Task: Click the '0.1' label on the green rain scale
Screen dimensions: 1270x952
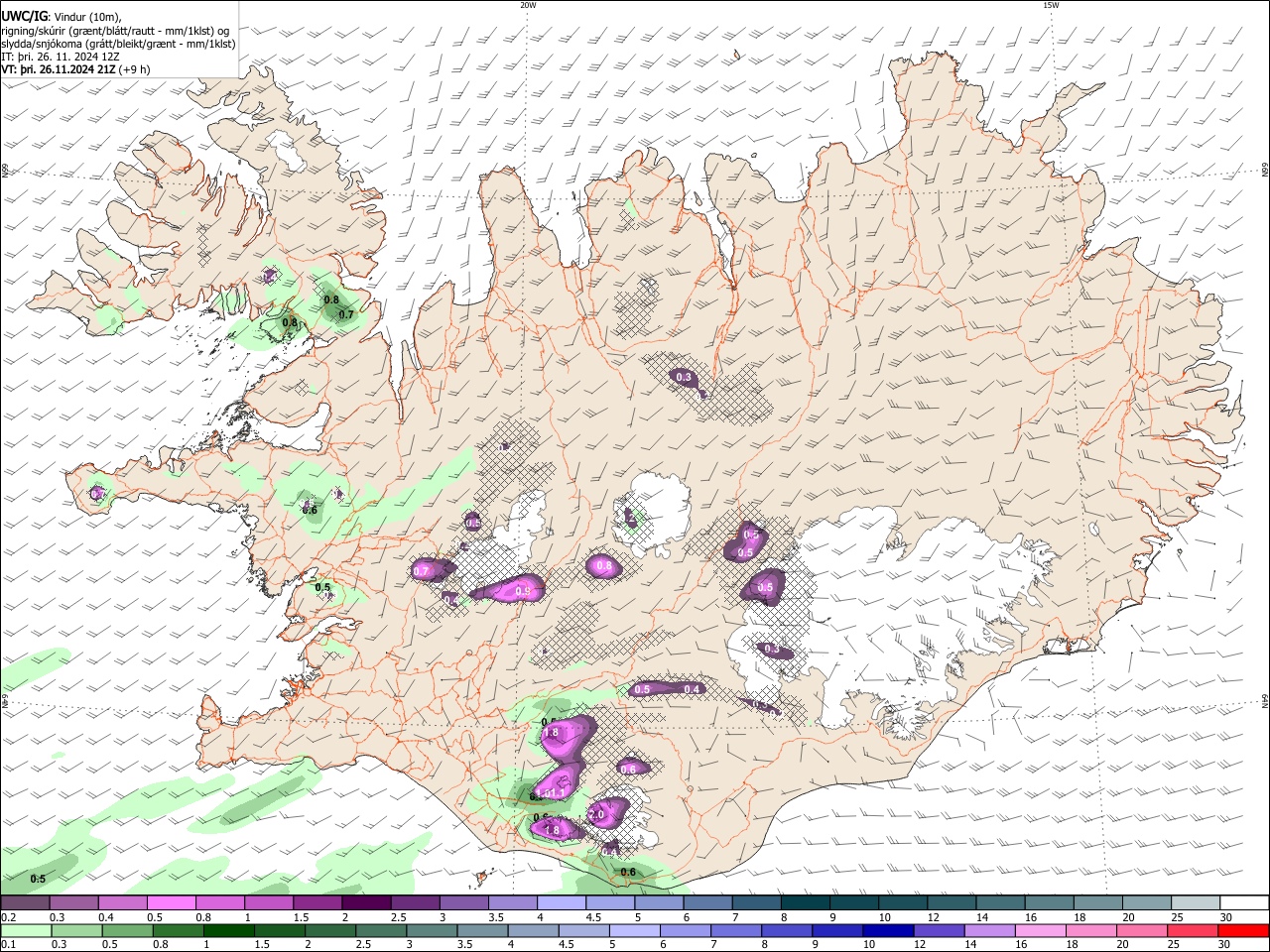Action: coord(8,944)
